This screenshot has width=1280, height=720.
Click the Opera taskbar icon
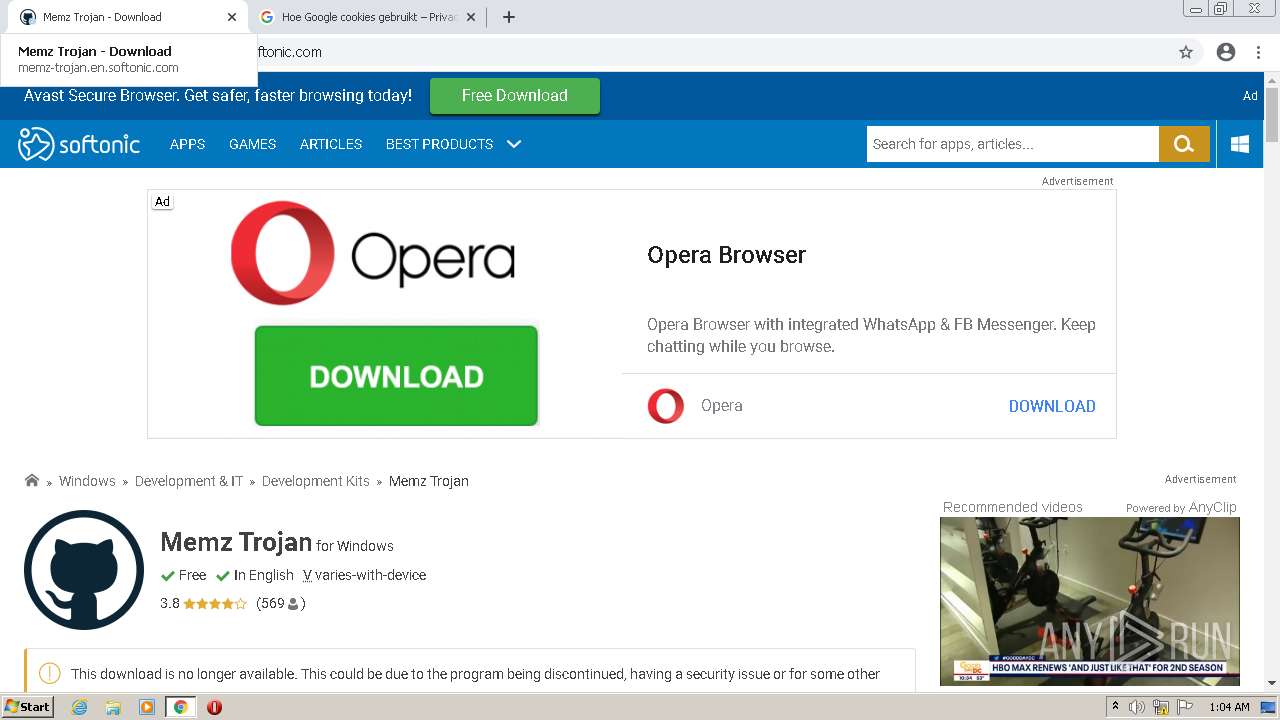click(214, 707)
